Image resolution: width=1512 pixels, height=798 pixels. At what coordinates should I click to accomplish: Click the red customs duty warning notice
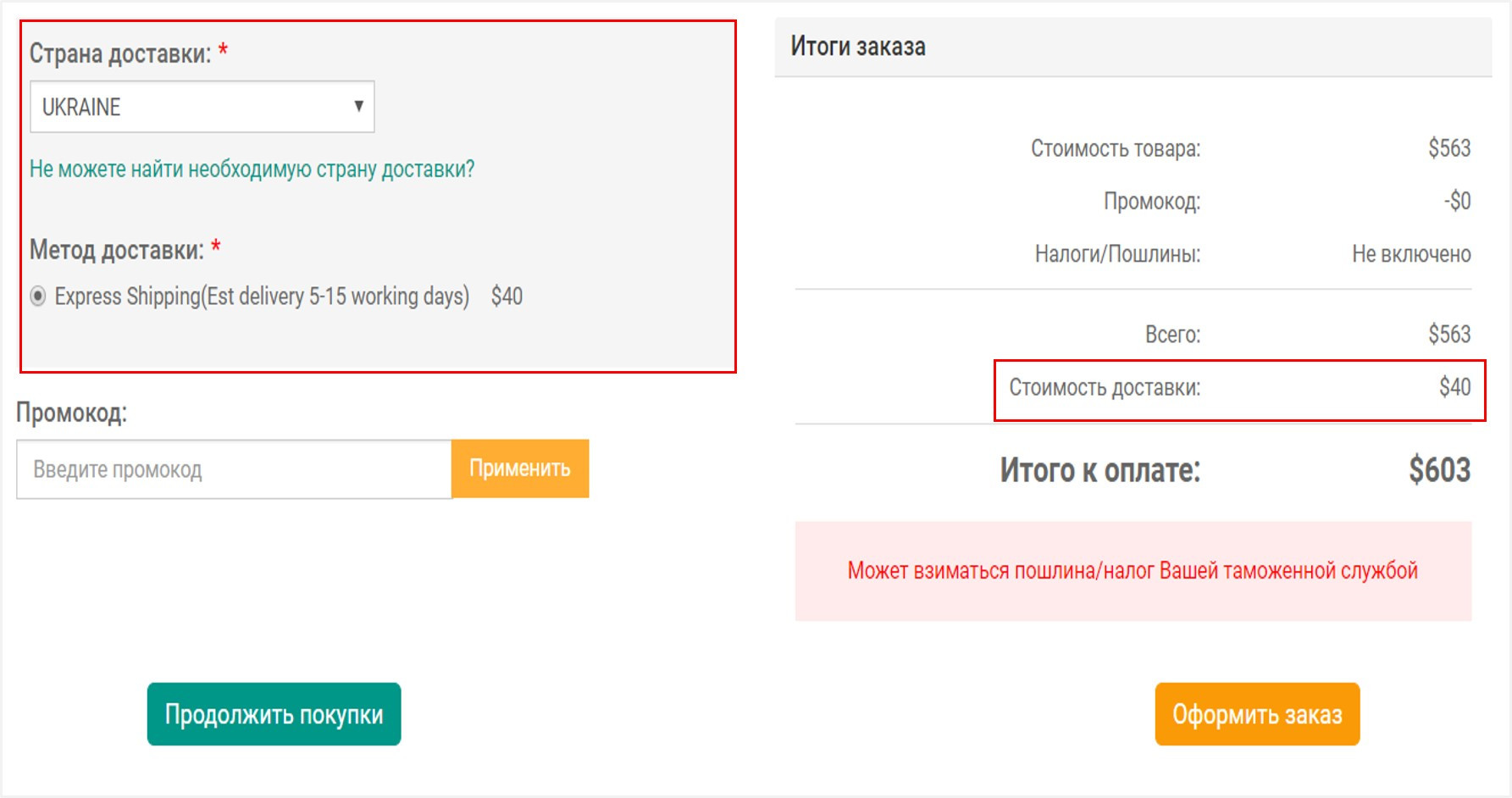tap(1133, 571)
